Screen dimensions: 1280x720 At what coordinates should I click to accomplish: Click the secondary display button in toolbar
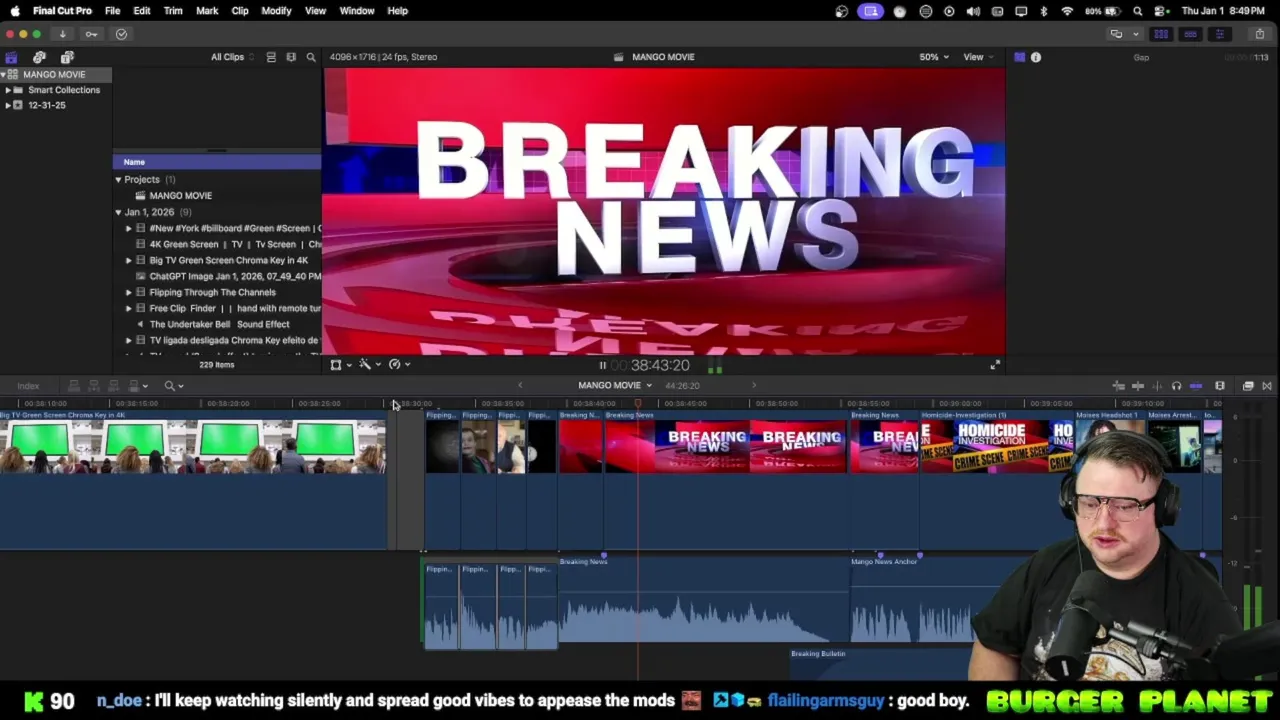1116,34
